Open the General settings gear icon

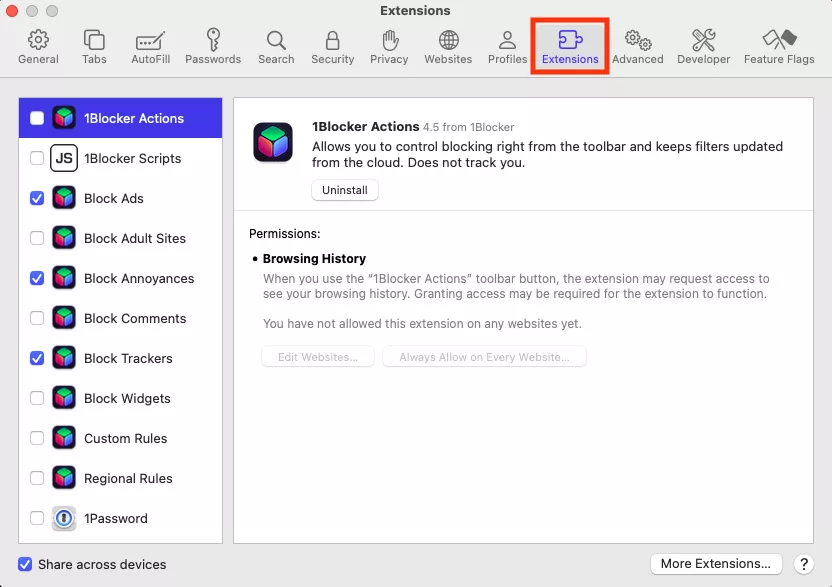[x=38, y=40]
